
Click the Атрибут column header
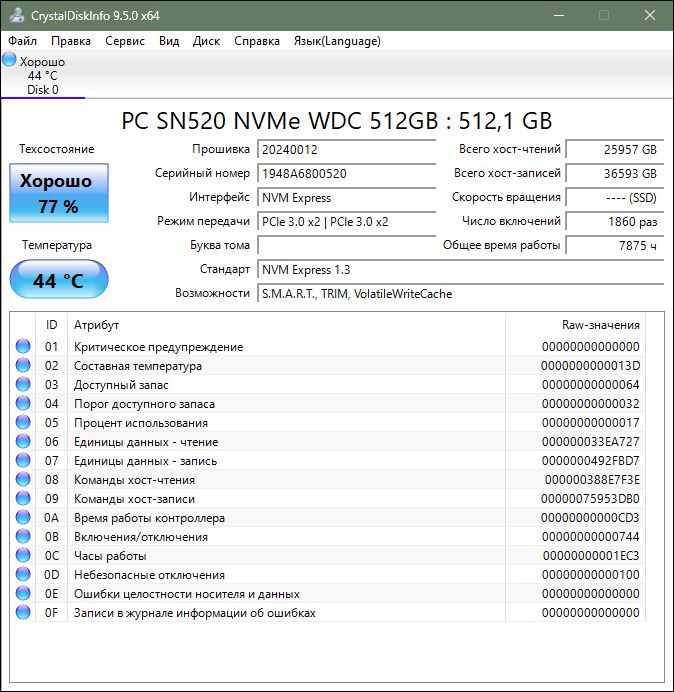pos(286,325)
